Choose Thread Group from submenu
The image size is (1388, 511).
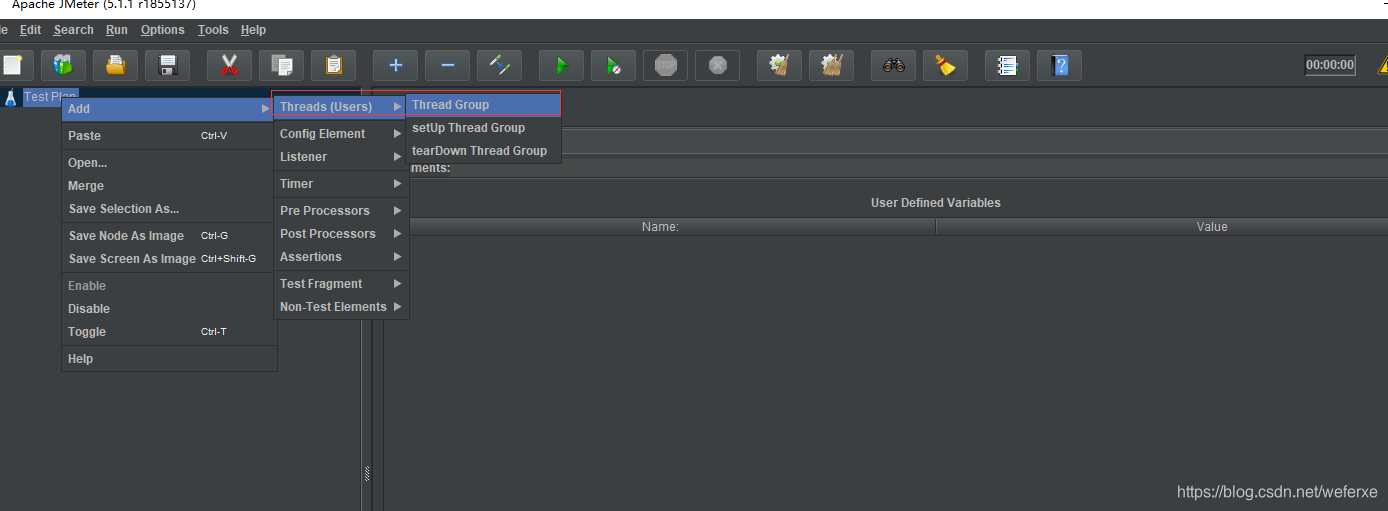point(484,105)
